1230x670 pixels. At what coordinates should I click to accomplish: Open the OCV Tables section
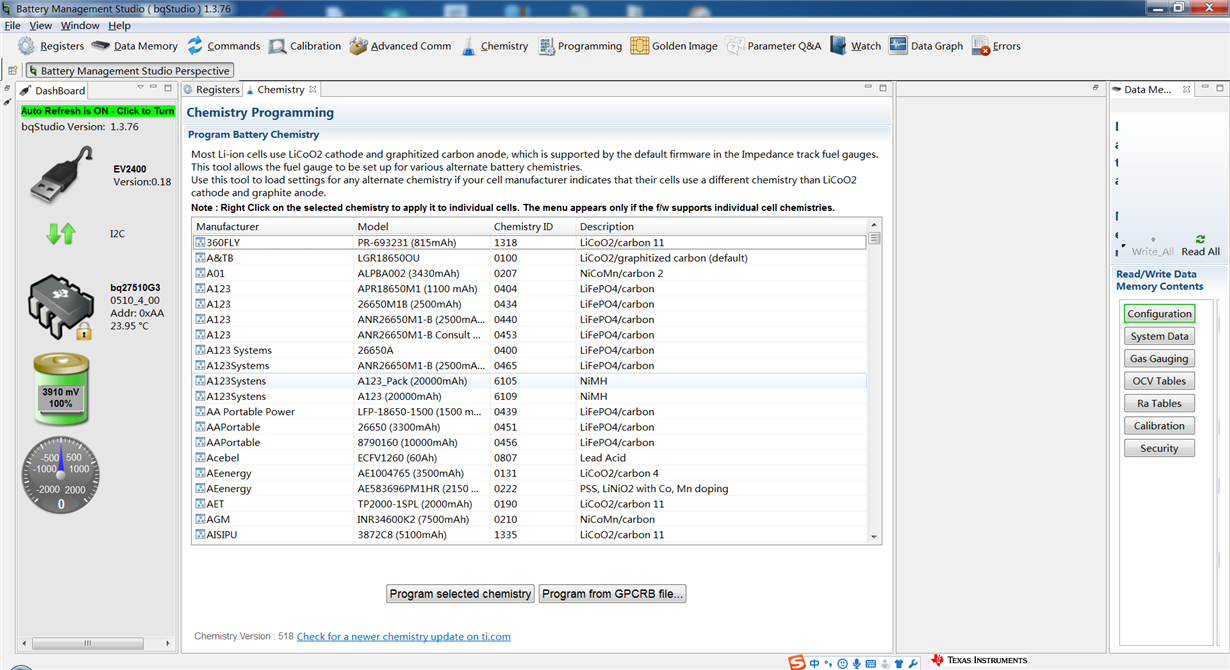coord(1159,381)
